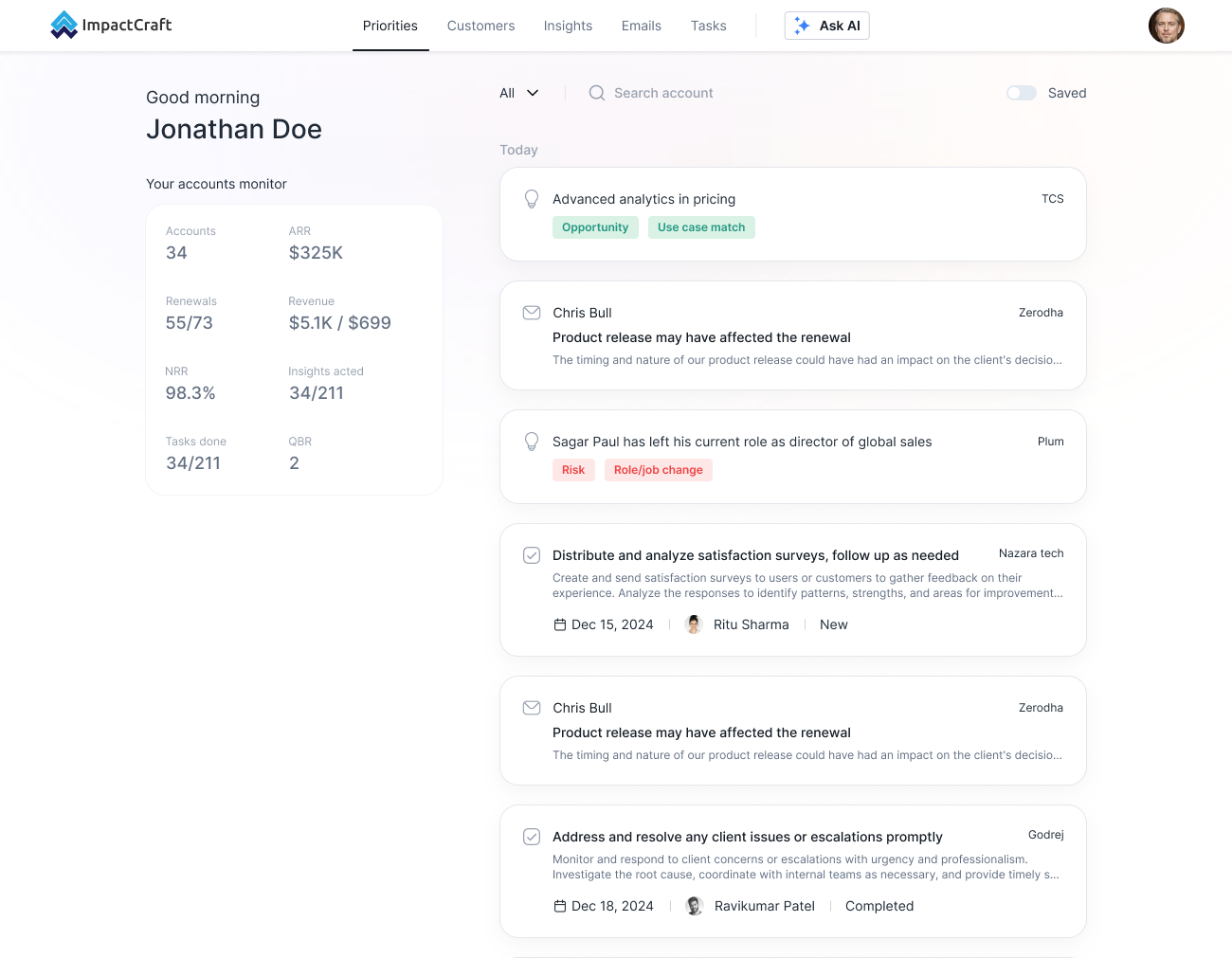Open the Emails tab
Screen dimensions: 1232x958
pyautogui.click(x=642, y=26)
